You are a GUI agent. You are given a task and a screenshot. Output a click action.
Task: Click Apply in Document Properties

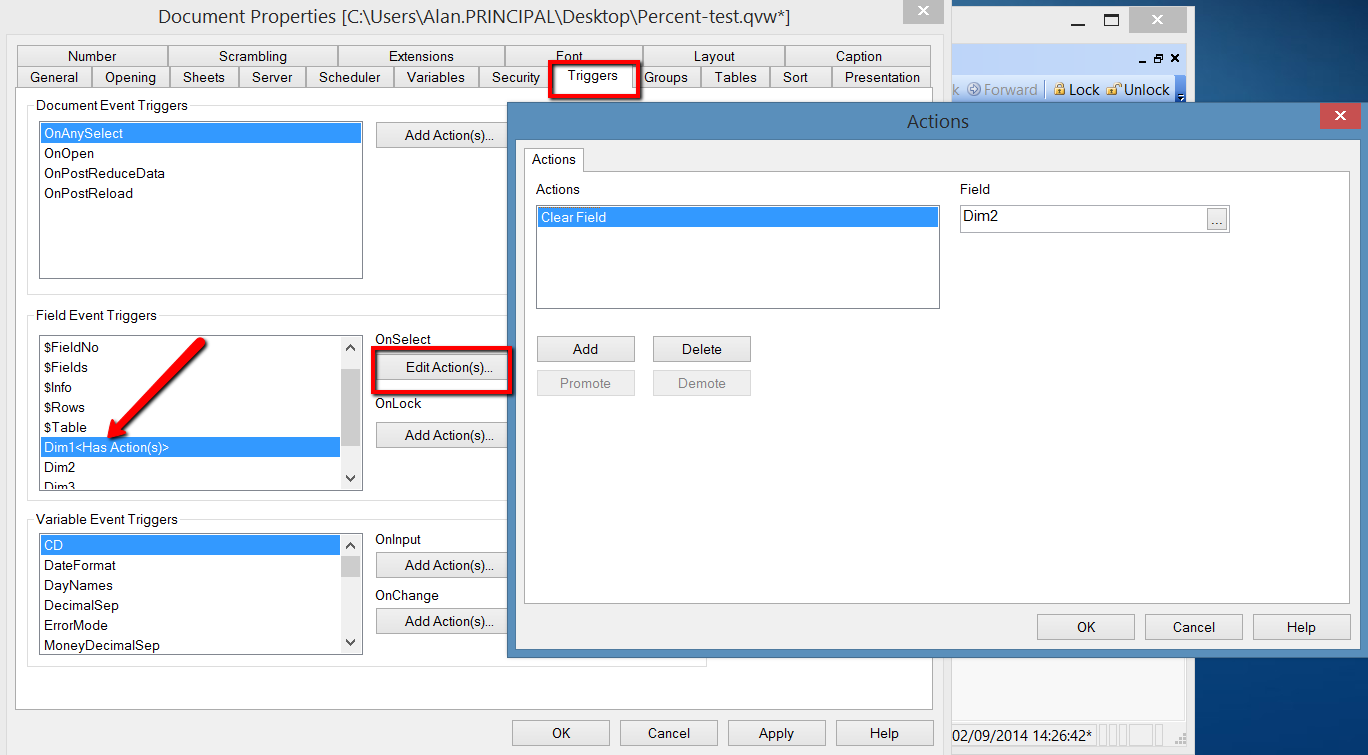[x=777, y=733]
